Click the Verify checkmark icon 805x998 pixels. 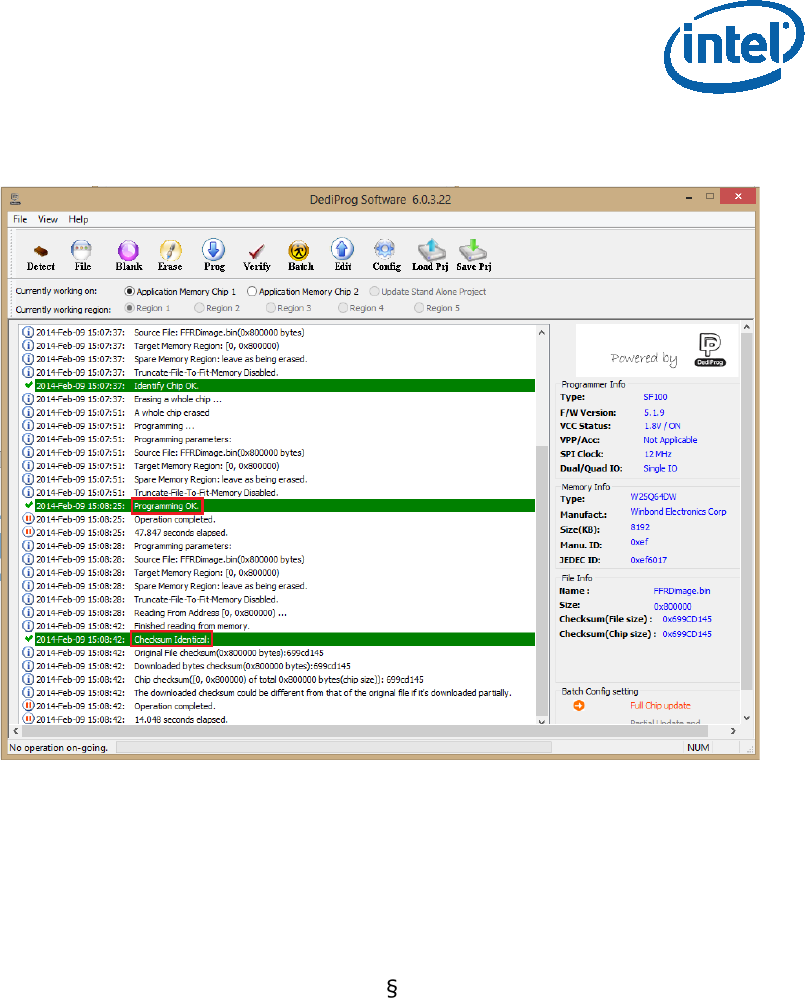pos(256,255)
